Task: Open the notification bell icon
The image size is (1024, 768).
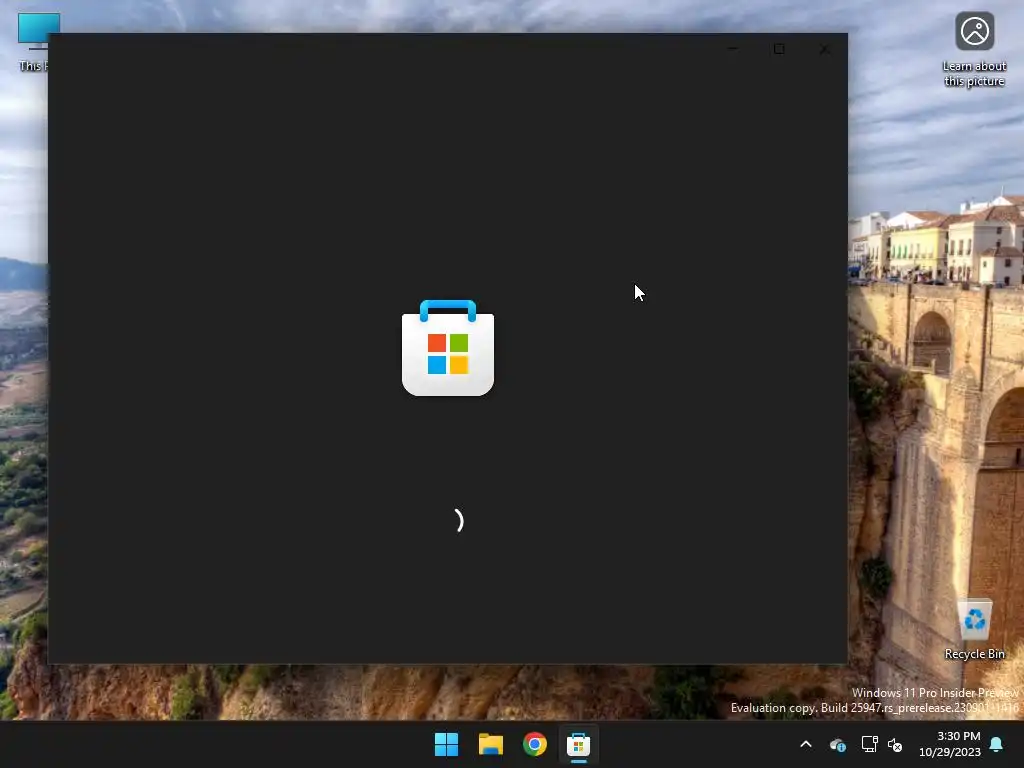Action: click(997, 744)
